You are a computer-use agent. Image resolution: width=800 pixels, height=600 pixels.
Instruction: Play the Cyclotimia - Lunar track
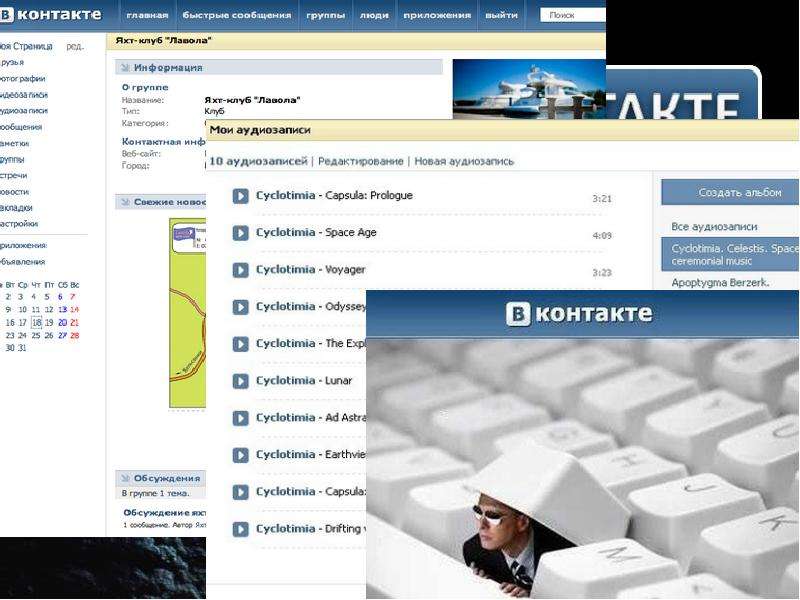coord(240,381)
